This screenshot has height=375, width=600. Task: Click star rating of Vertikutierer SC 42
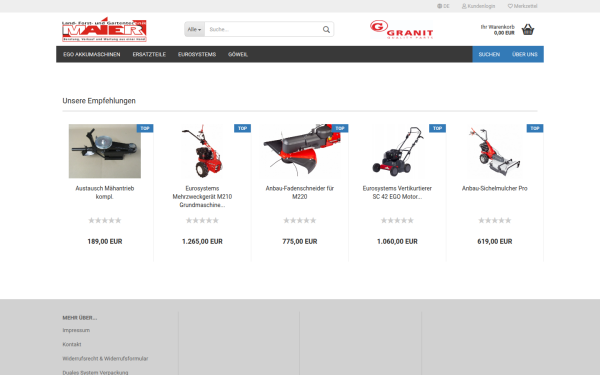397,220
